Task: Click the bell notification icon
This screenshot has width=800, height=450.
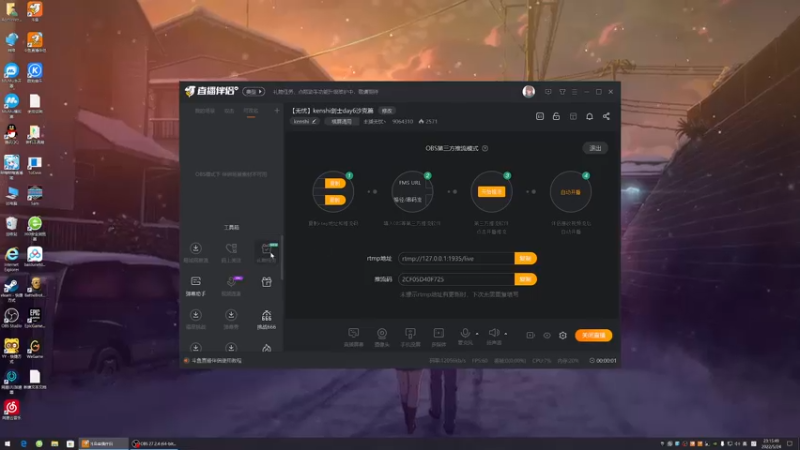Action: point(589,116)
